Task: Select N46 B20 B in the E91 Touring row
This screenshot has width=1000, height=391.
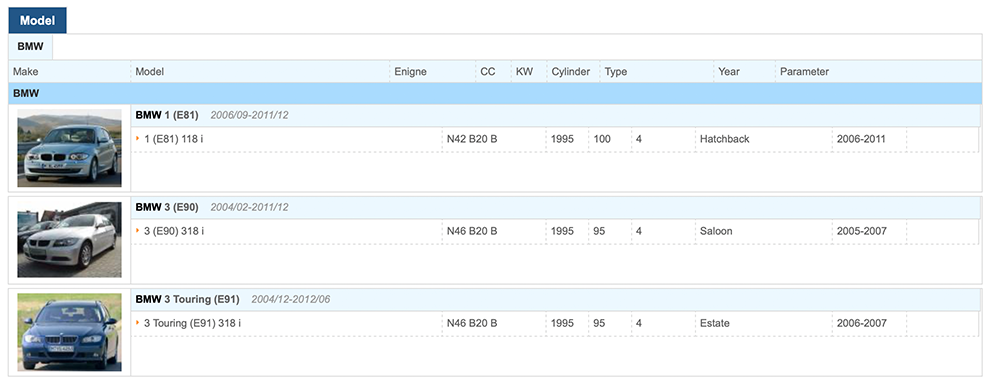Action: tap(472, 323)
